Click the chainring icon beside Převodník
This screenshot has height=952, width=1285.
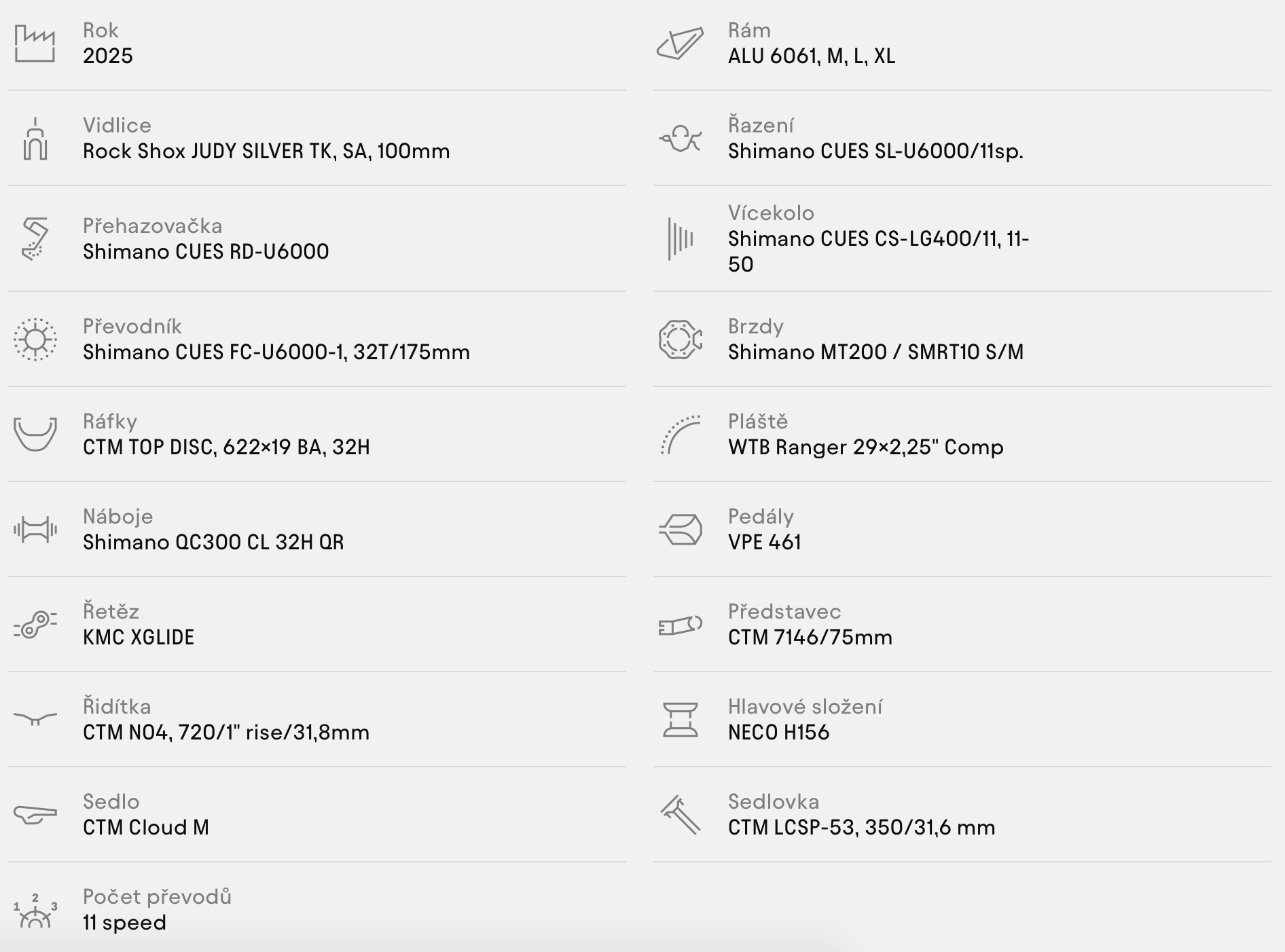(35, 340)
